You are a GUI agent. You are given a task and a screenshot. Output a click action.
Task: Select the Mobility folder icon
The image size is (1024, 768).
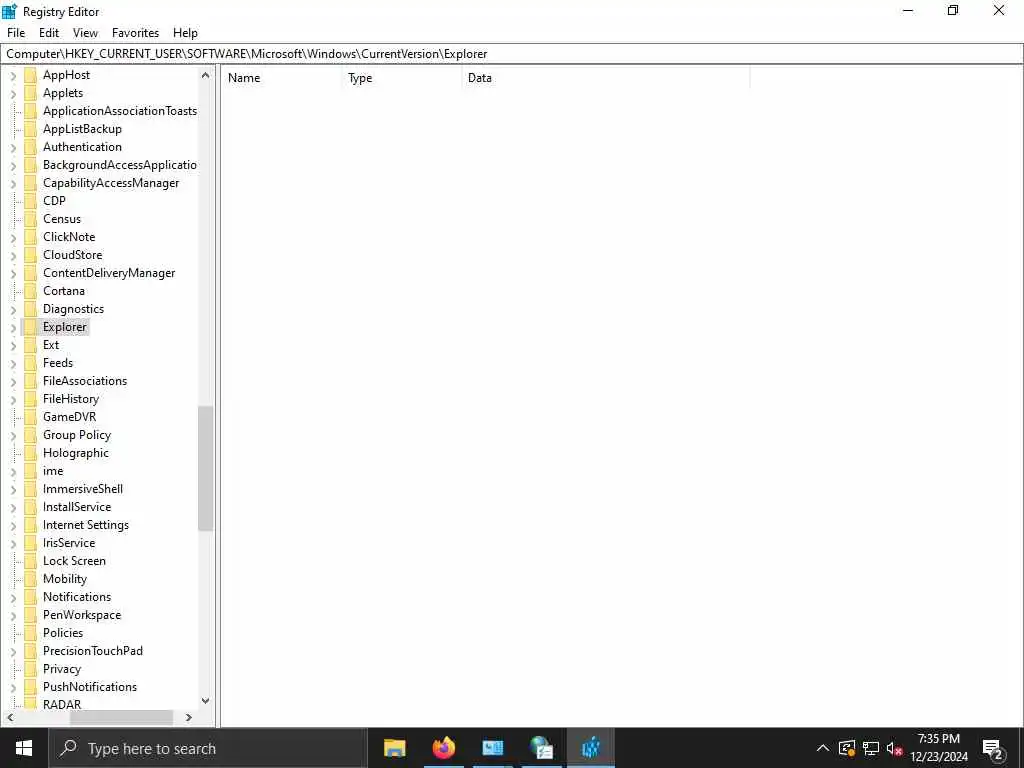coord(30,579)
